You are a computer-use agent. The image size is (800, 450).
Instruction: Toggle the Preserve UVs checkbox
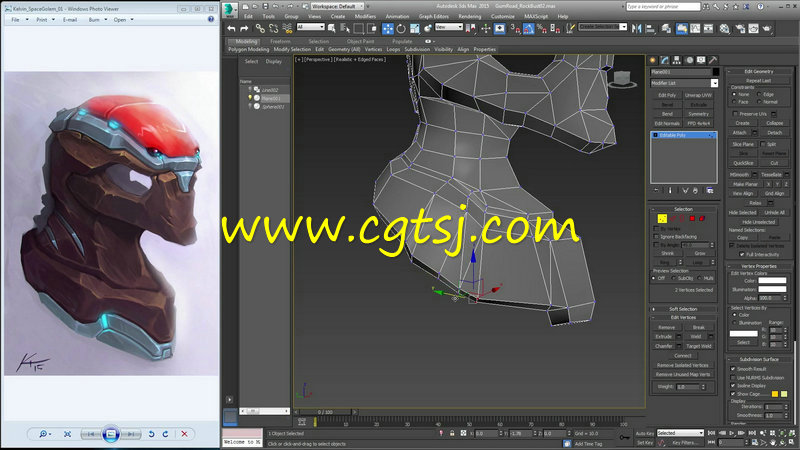(x=735, y=114)
